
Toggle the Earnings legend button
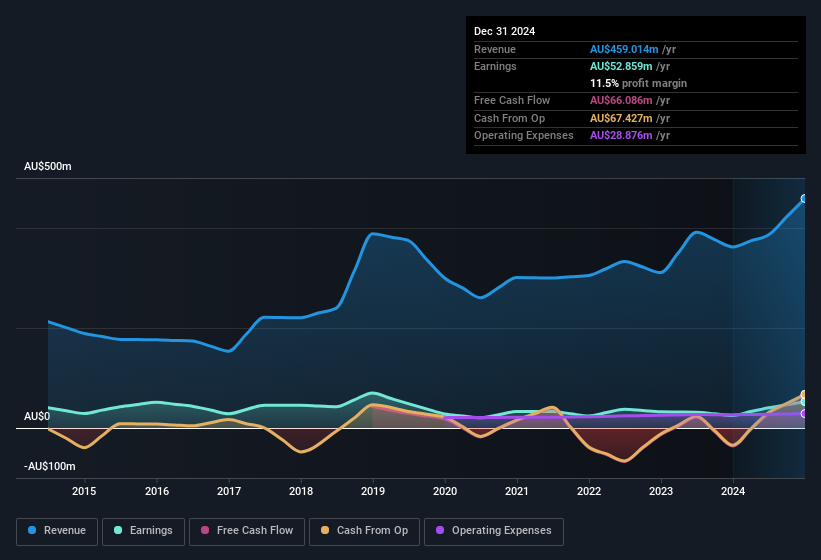point(143,531)
